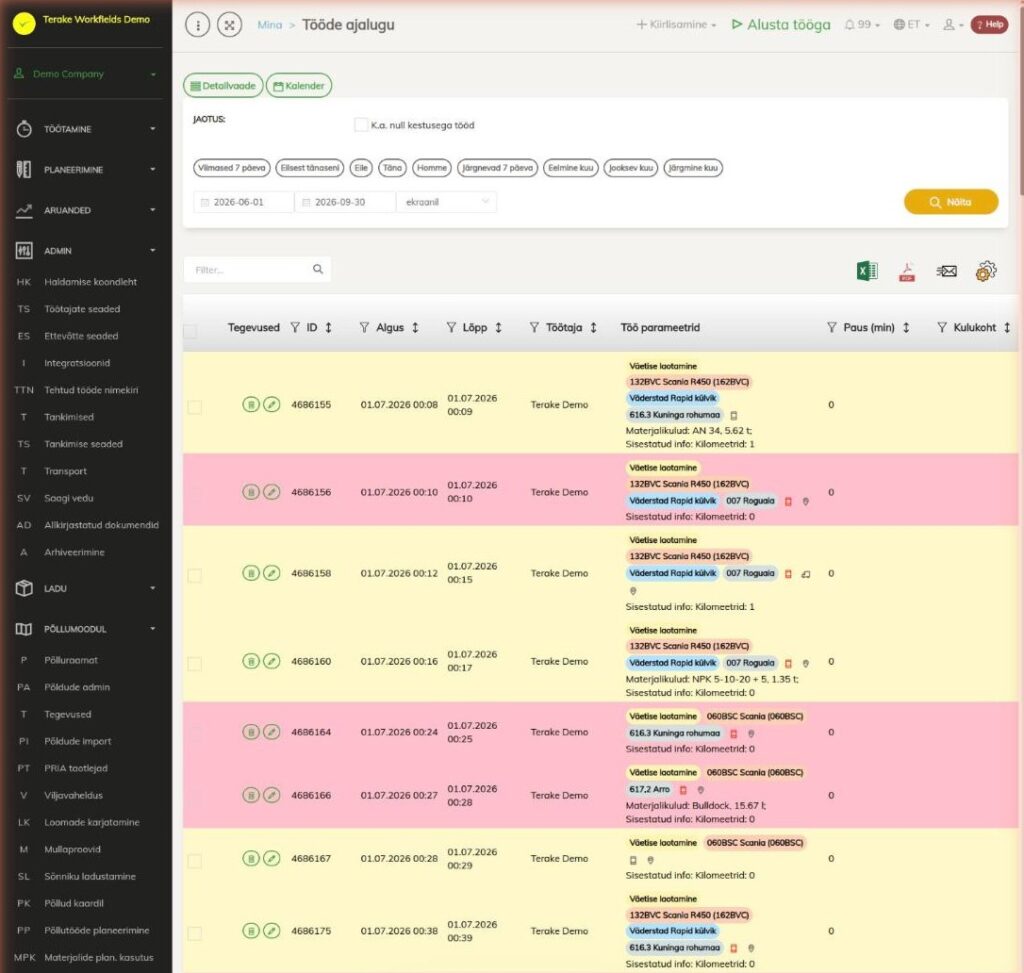This screenshot has height=973, width=1024.
Task: Open the three-dot options menu
Action: click(x=197, y=25)
